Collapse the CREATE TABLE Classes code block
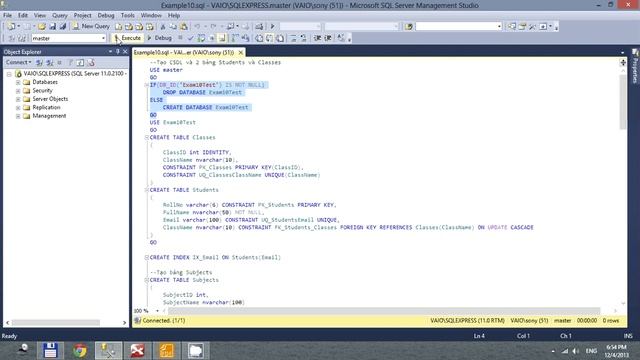Viewport: 640px width, 360px height. click(146, 138)
